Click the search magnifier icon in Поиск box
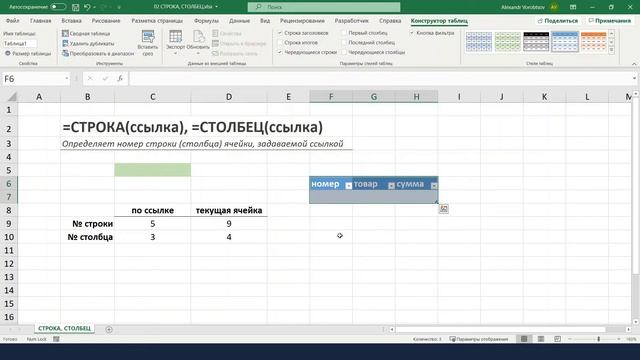The image size is (640, 360). pyautogui.click(x=258, y=7)
